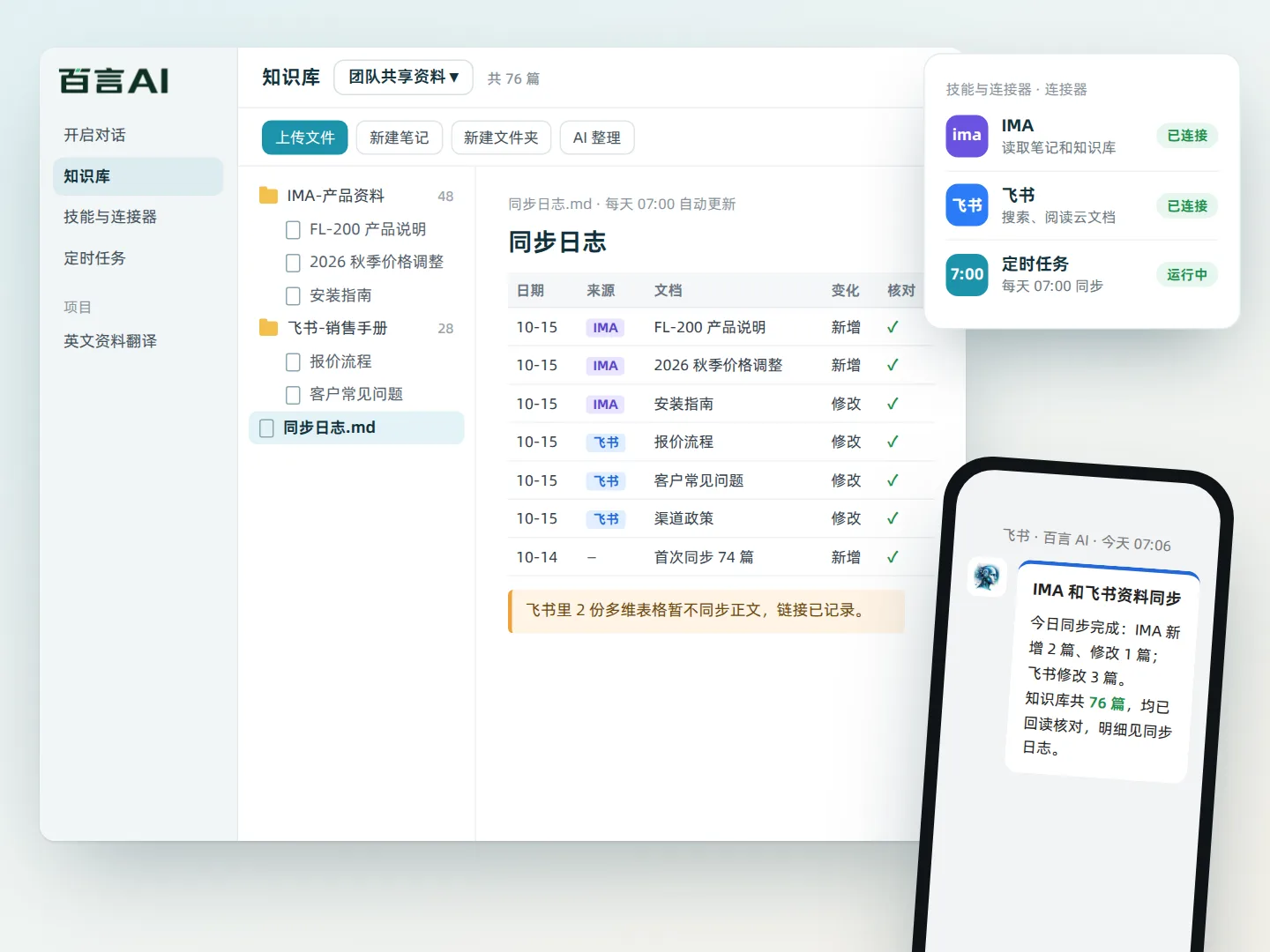The image size is (1270, 952).
Task: Click the checkmark in the 安装指南 table row
Action: click(893, 404)
